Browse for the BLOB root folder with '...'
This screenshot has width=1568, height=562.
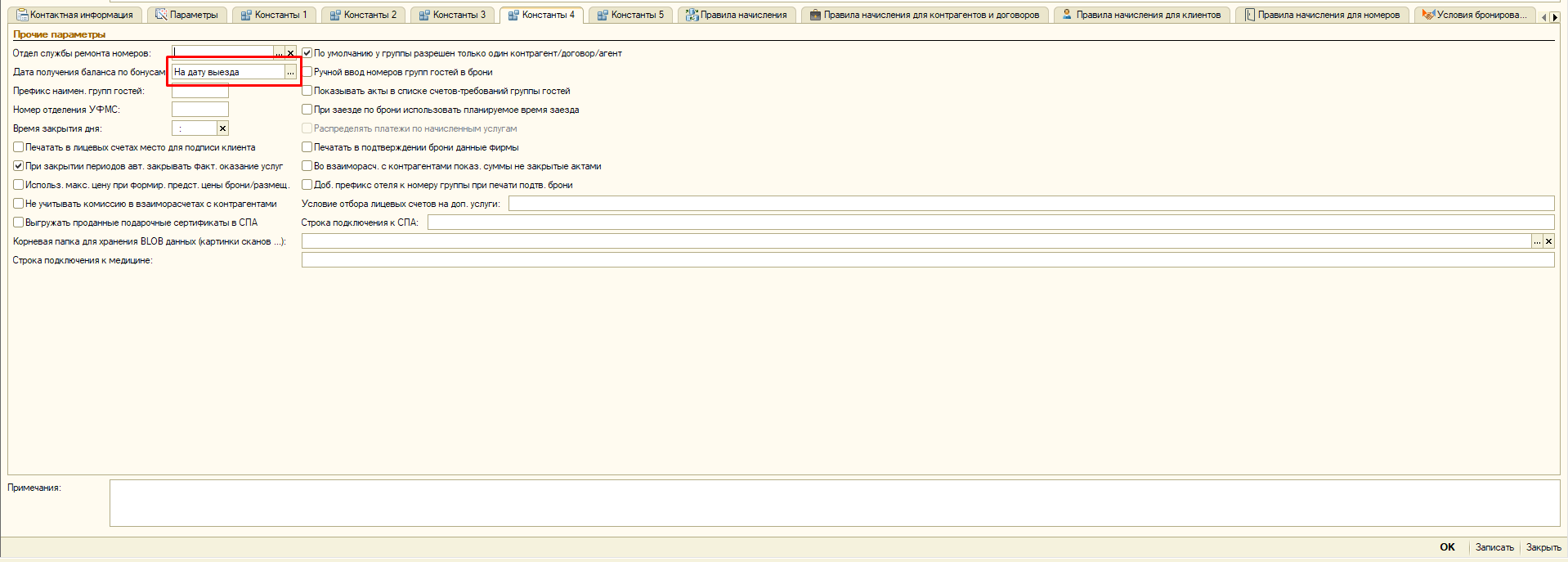pos(1537,241)
